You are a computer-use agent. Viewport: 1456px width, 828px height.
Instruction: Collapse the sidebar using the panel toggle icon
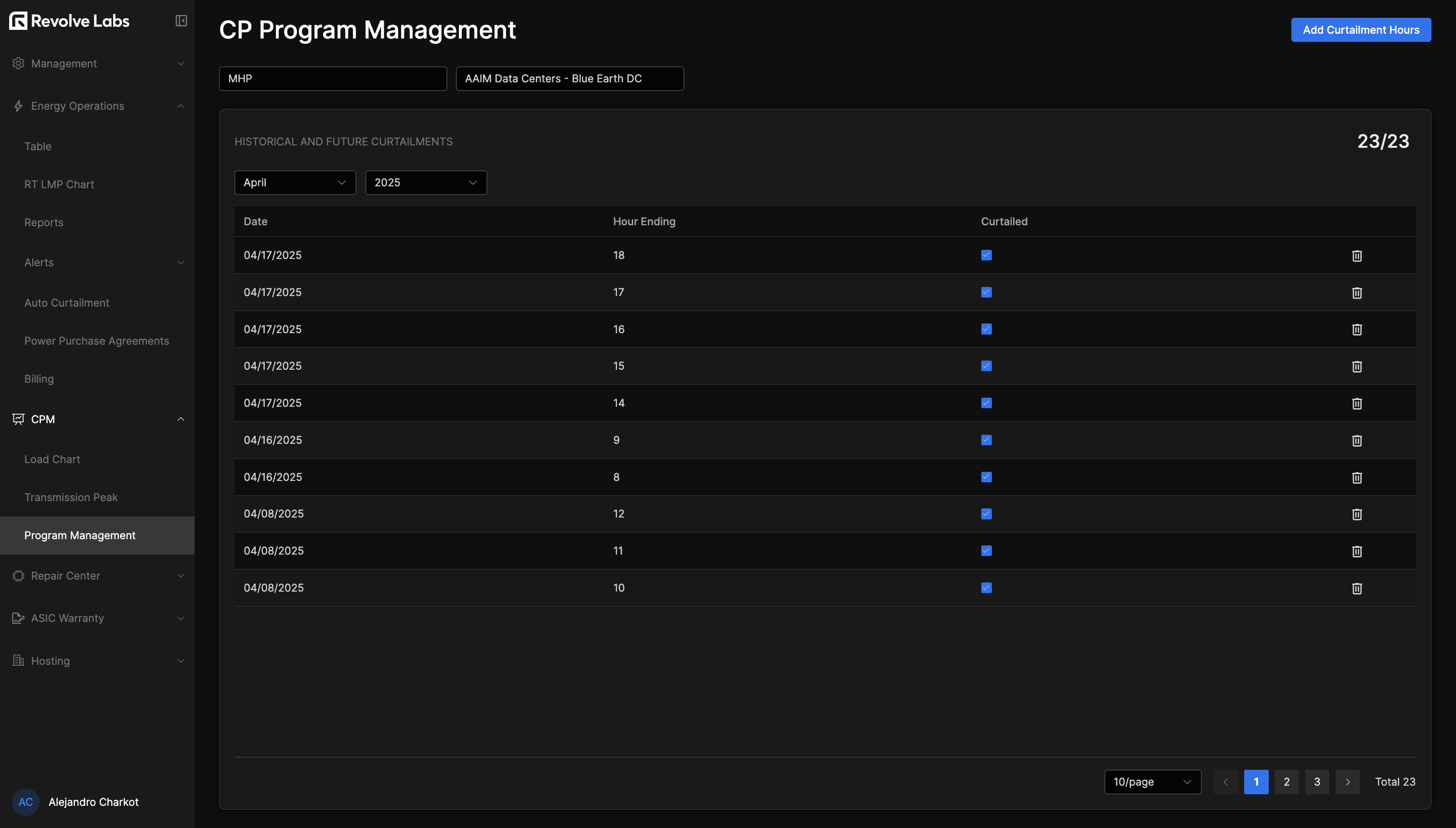[x=181, y=21]
